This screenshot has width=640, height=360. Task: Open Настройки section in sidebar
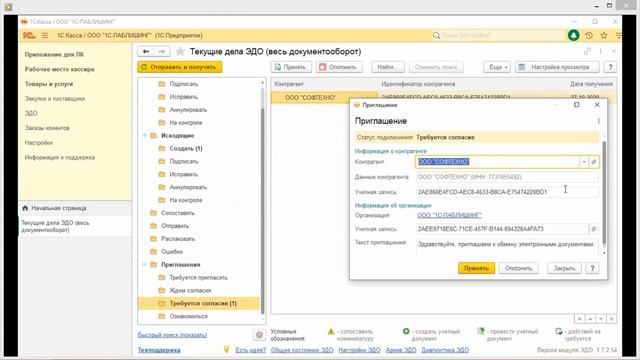click(38, 142)
